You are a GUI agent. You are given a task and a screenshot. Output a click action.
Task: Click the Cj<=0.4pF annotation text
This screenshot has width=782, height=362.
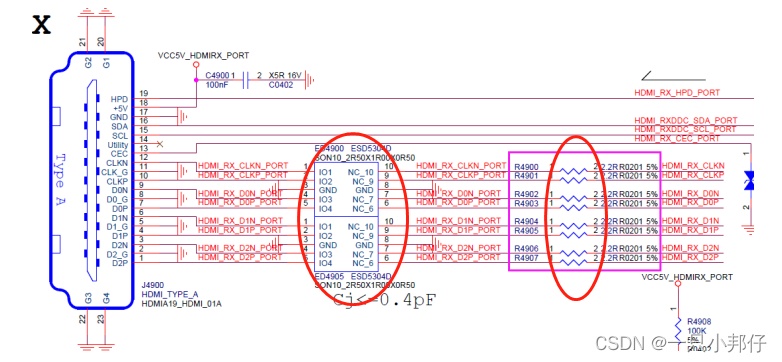tap(385, 300)
